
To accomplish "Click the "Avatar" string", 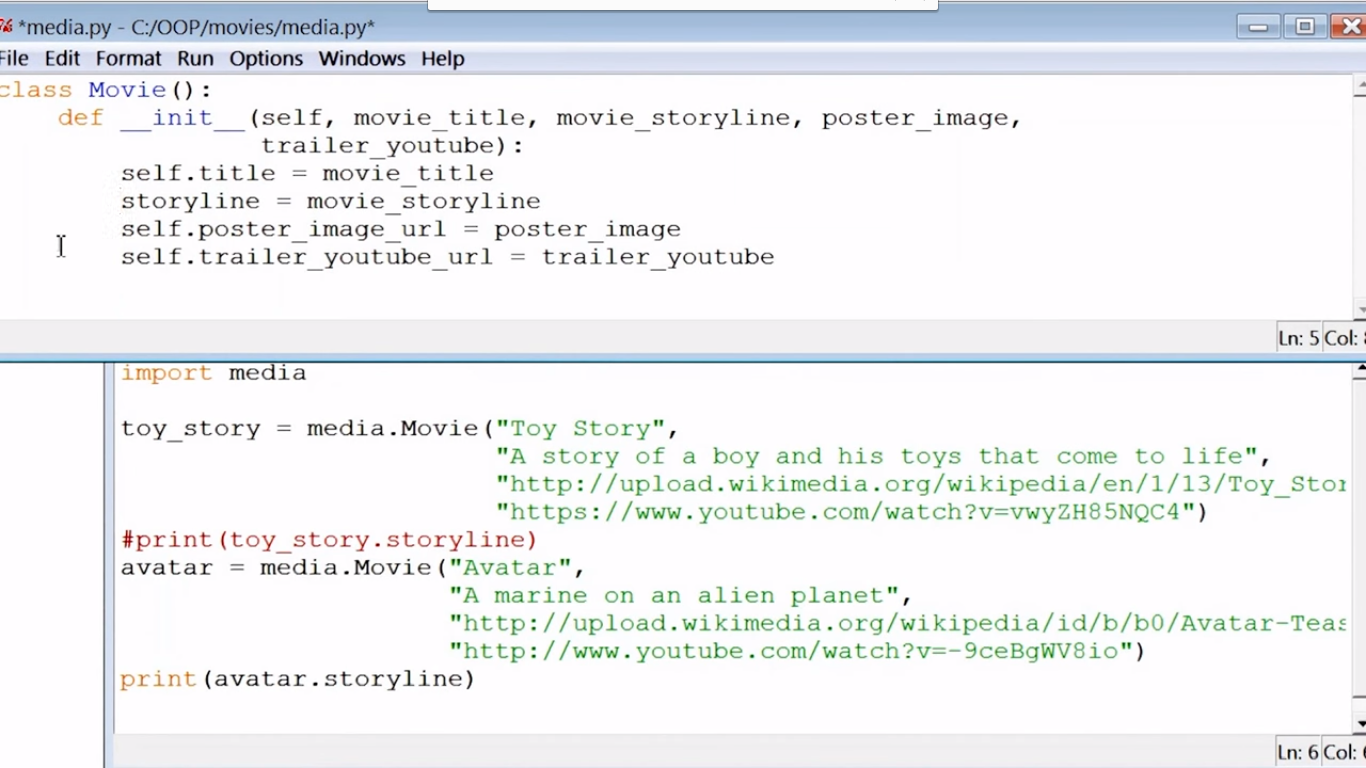I will 510,568.
